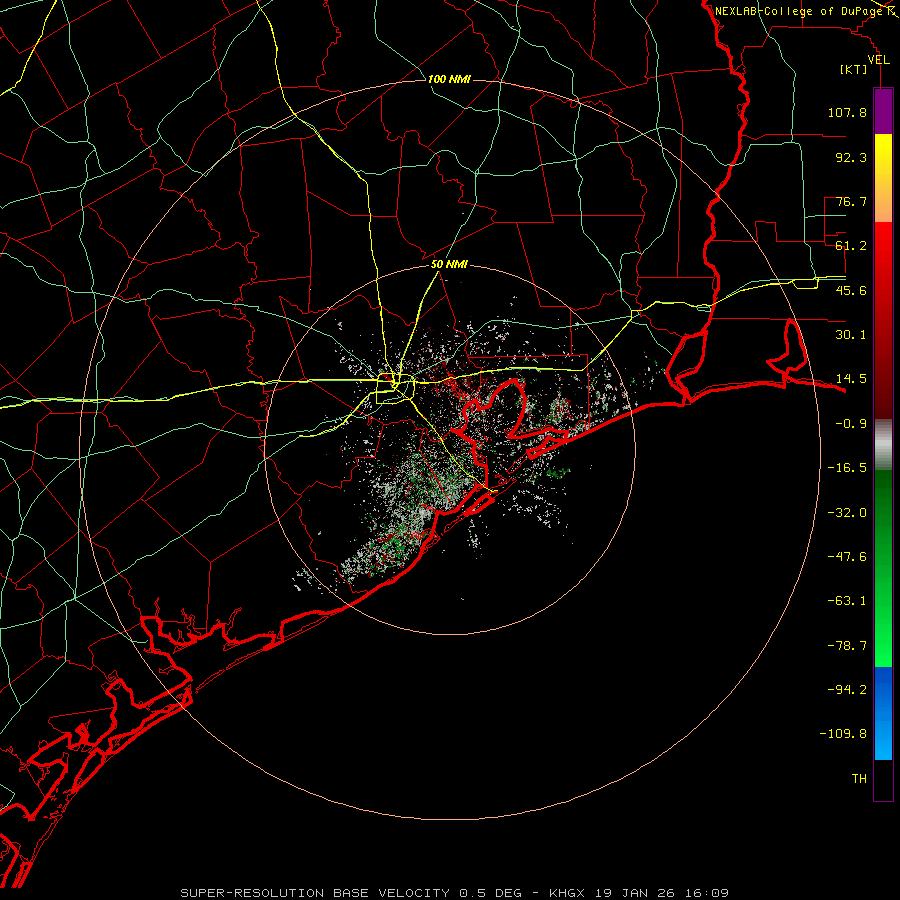This screenshot has width=900, height=900.
Task: Click the yellow highway loop around the city center
Action: (x=395, y=389)
